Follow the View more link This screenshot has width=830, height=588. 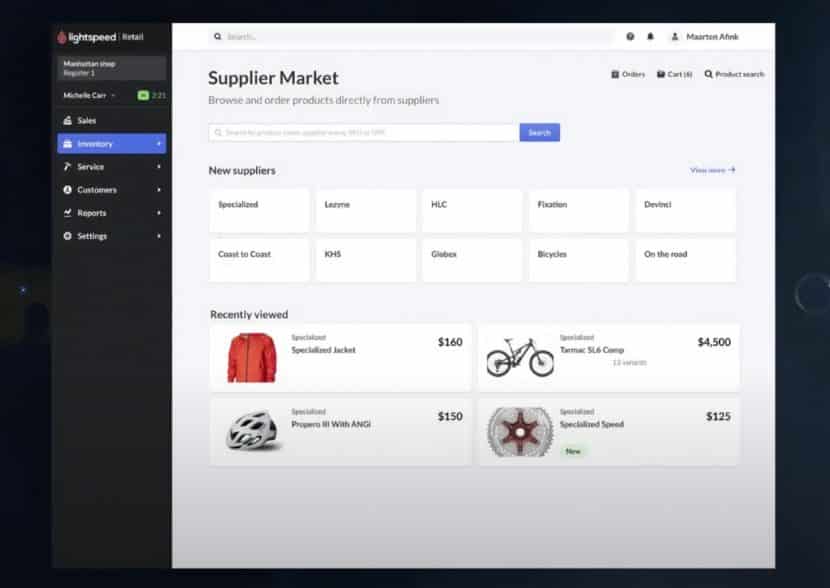pos(712,170)
